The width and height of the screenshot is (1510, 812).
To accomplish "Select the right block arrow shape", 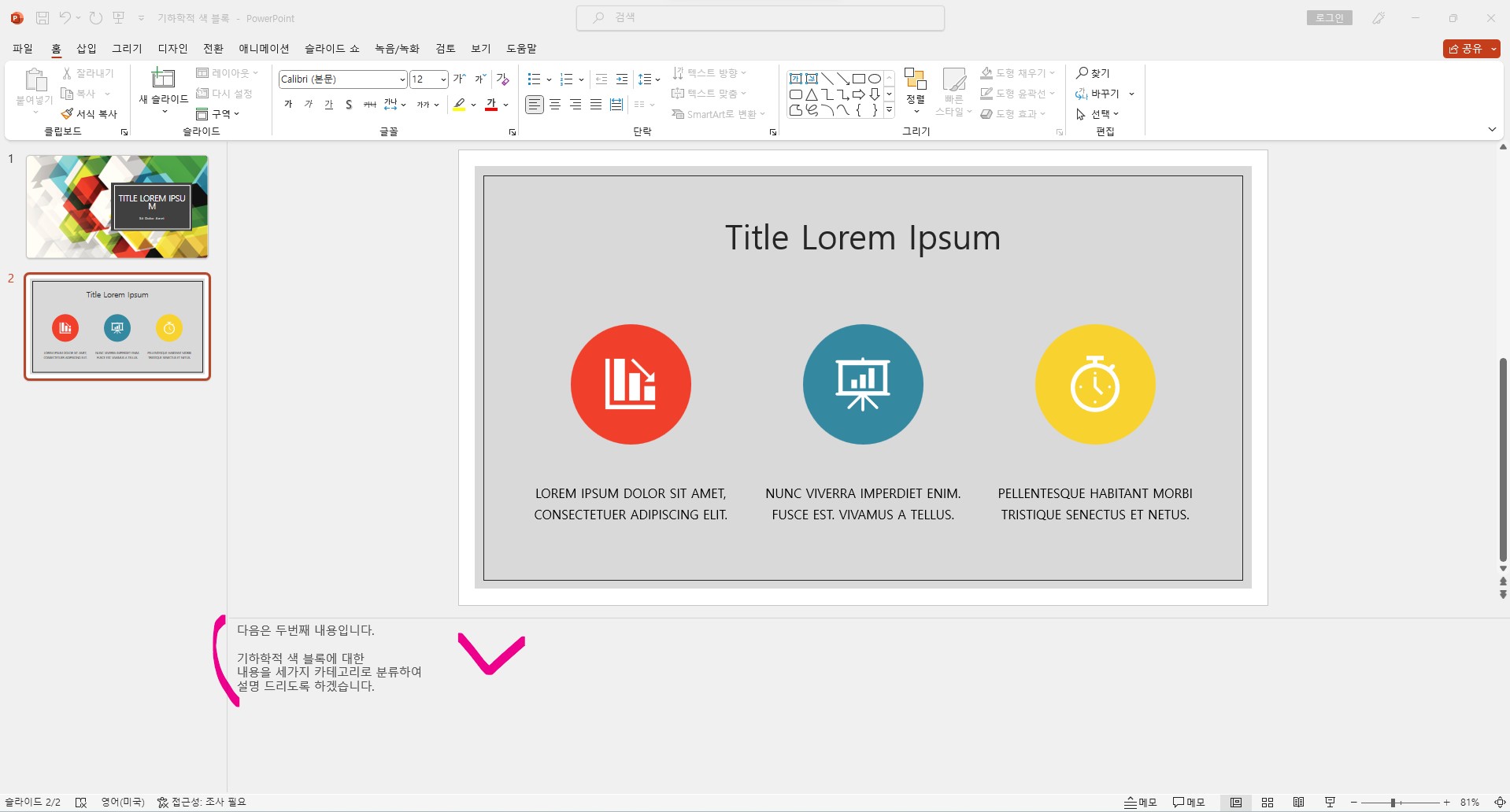I will (x=858, y=94).
